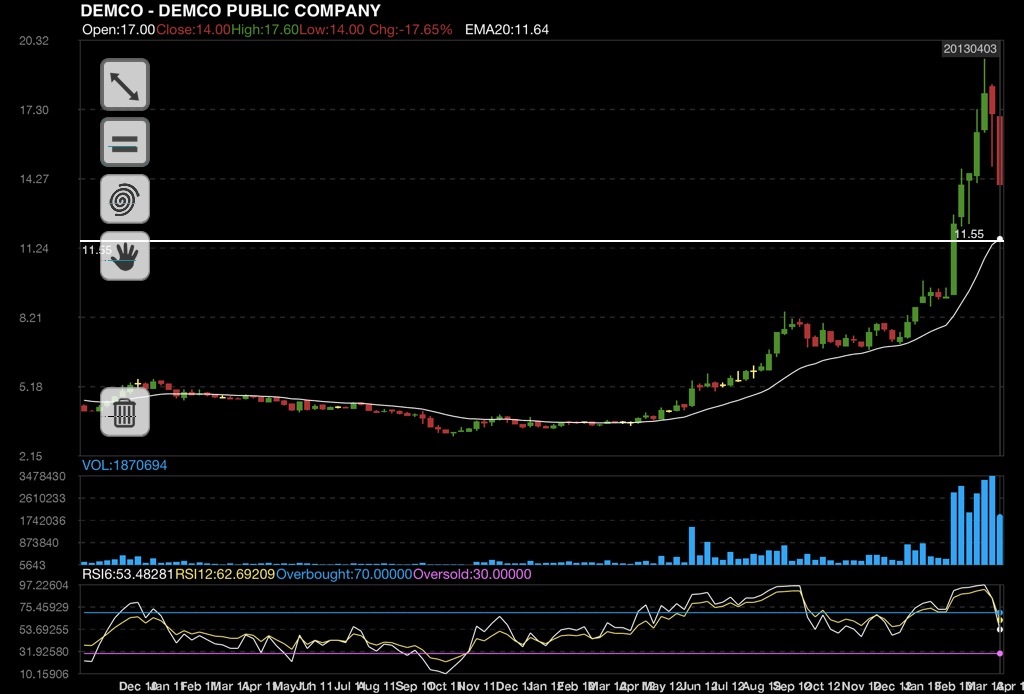Image resolution: width=1024 pixels, height=694 pixels.
Task: Click the Overbought:70.00000 label
Action: [344, 575]
